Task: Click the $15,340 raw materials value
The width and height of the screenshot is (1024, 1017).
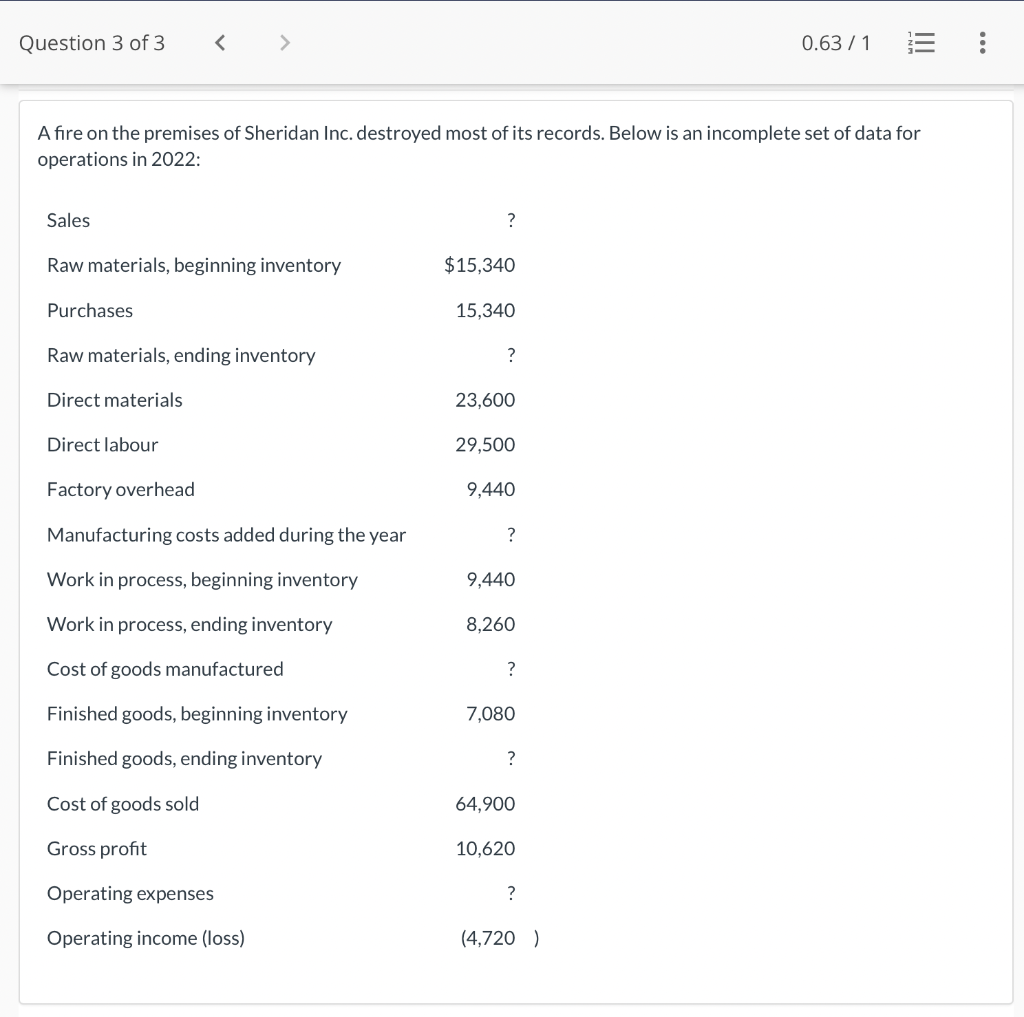Action: [480, 265]
